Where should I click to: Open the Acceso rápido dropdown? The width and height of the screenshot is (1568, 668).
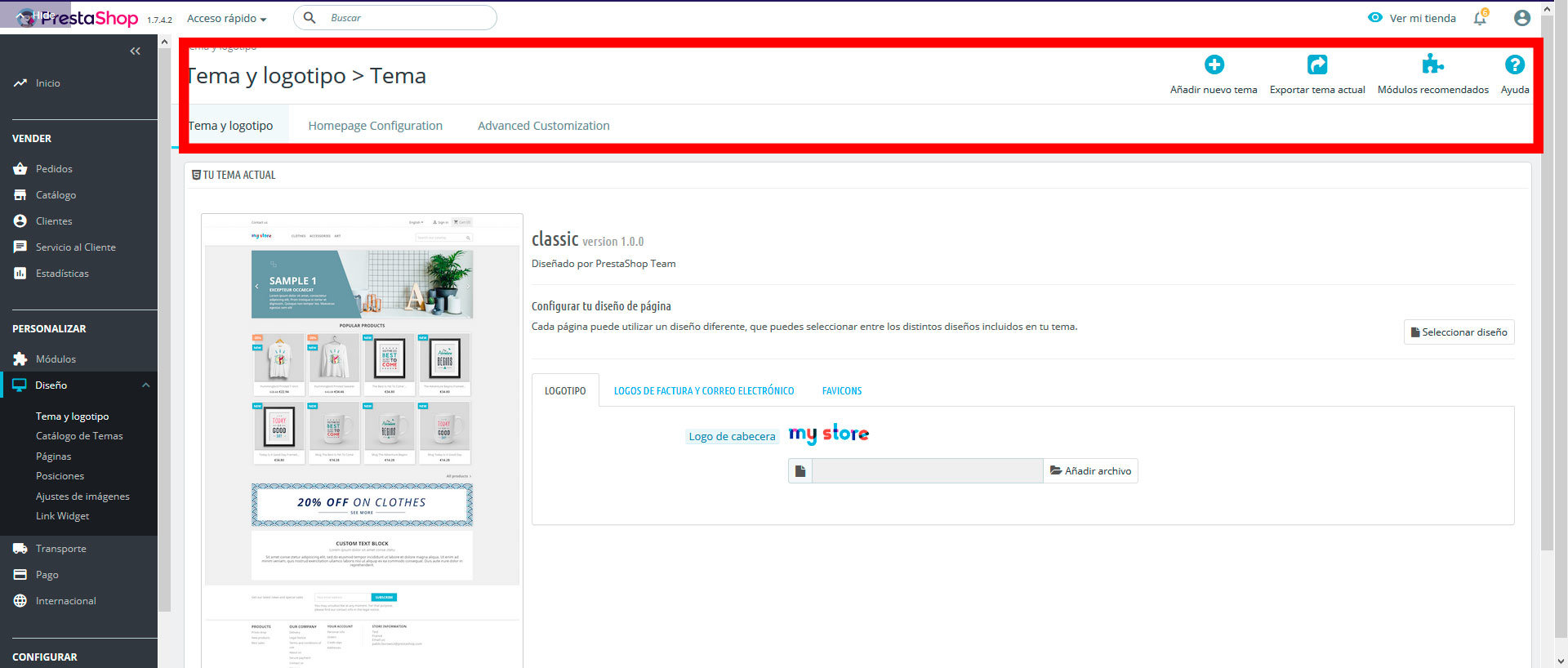tap(226, 18)
